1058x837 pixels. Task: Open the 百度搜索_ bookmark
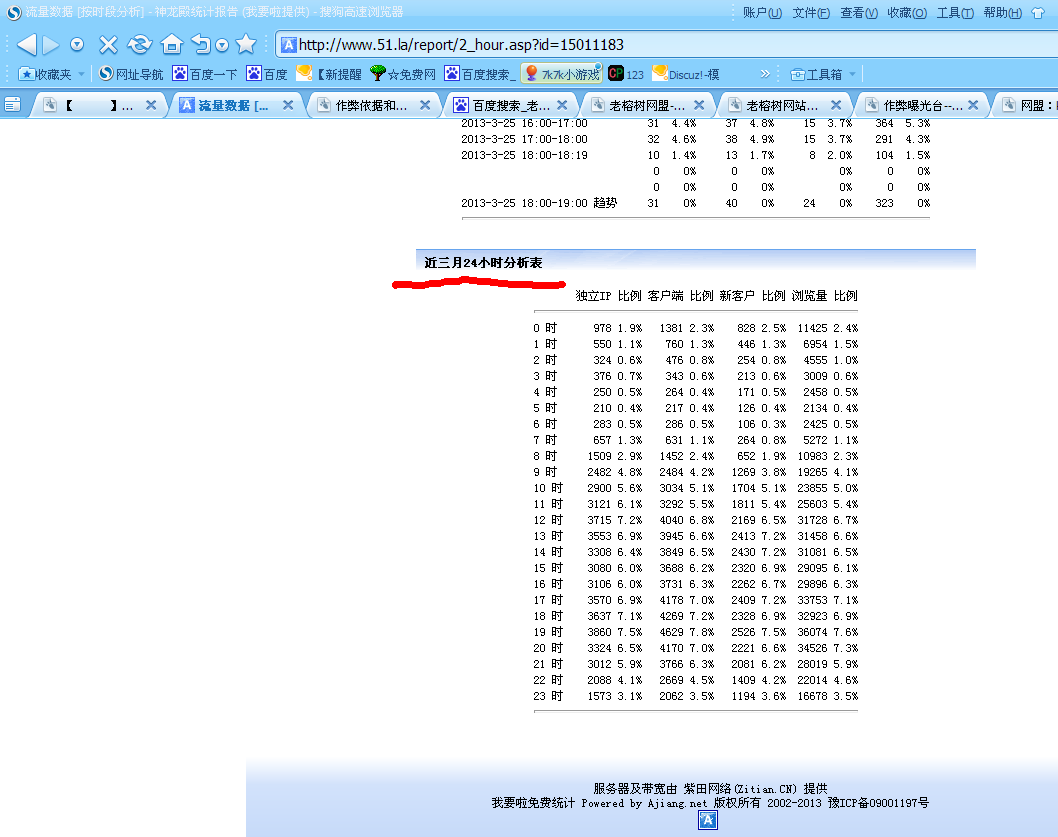pos(480,74)
